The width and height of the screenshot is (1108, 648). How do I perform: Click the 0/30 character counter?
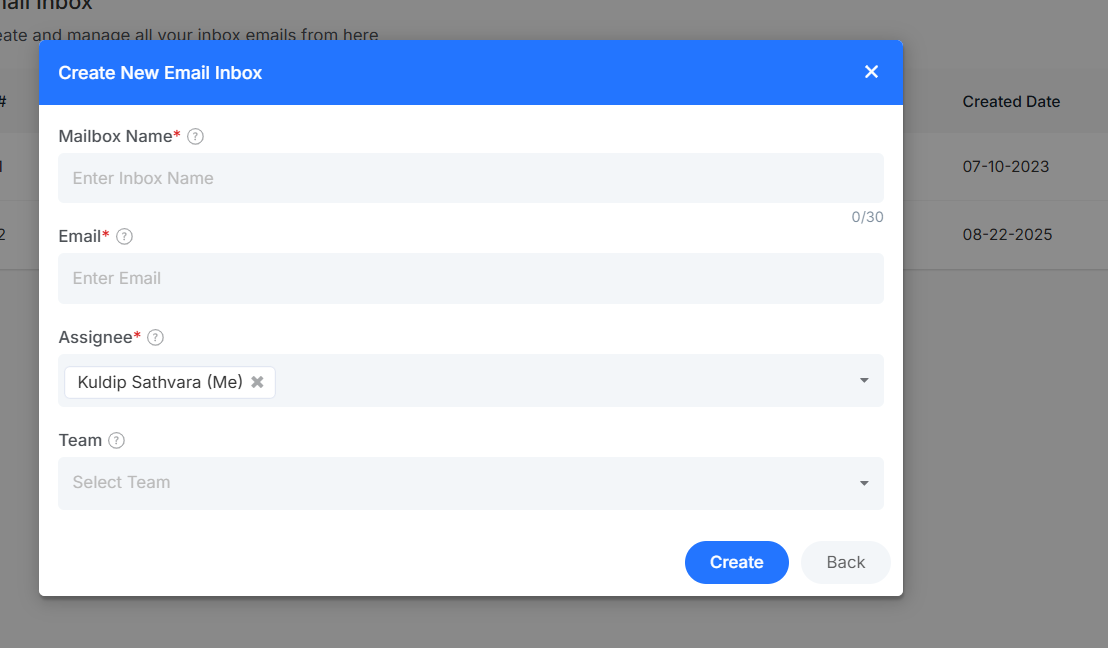867,217
